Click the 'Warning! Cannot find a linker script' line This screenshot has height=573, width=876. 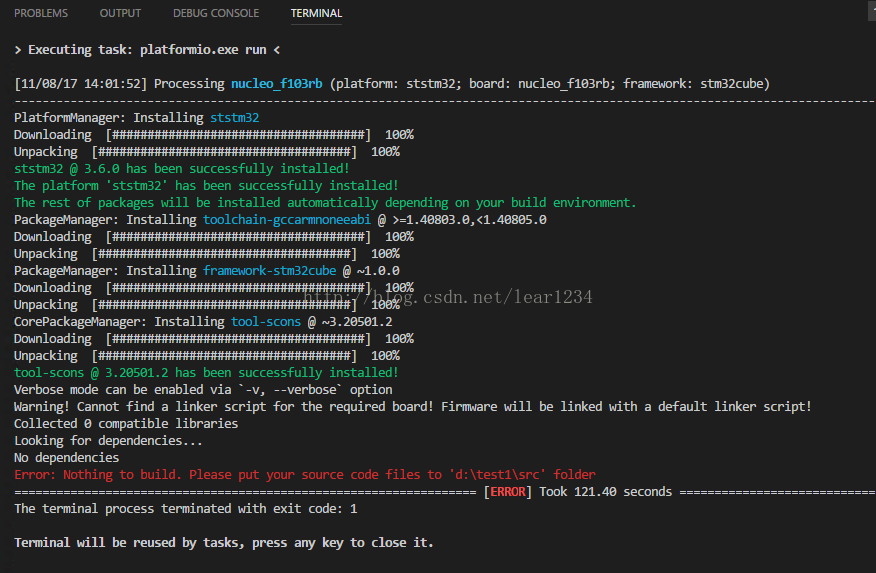[412, 407]
